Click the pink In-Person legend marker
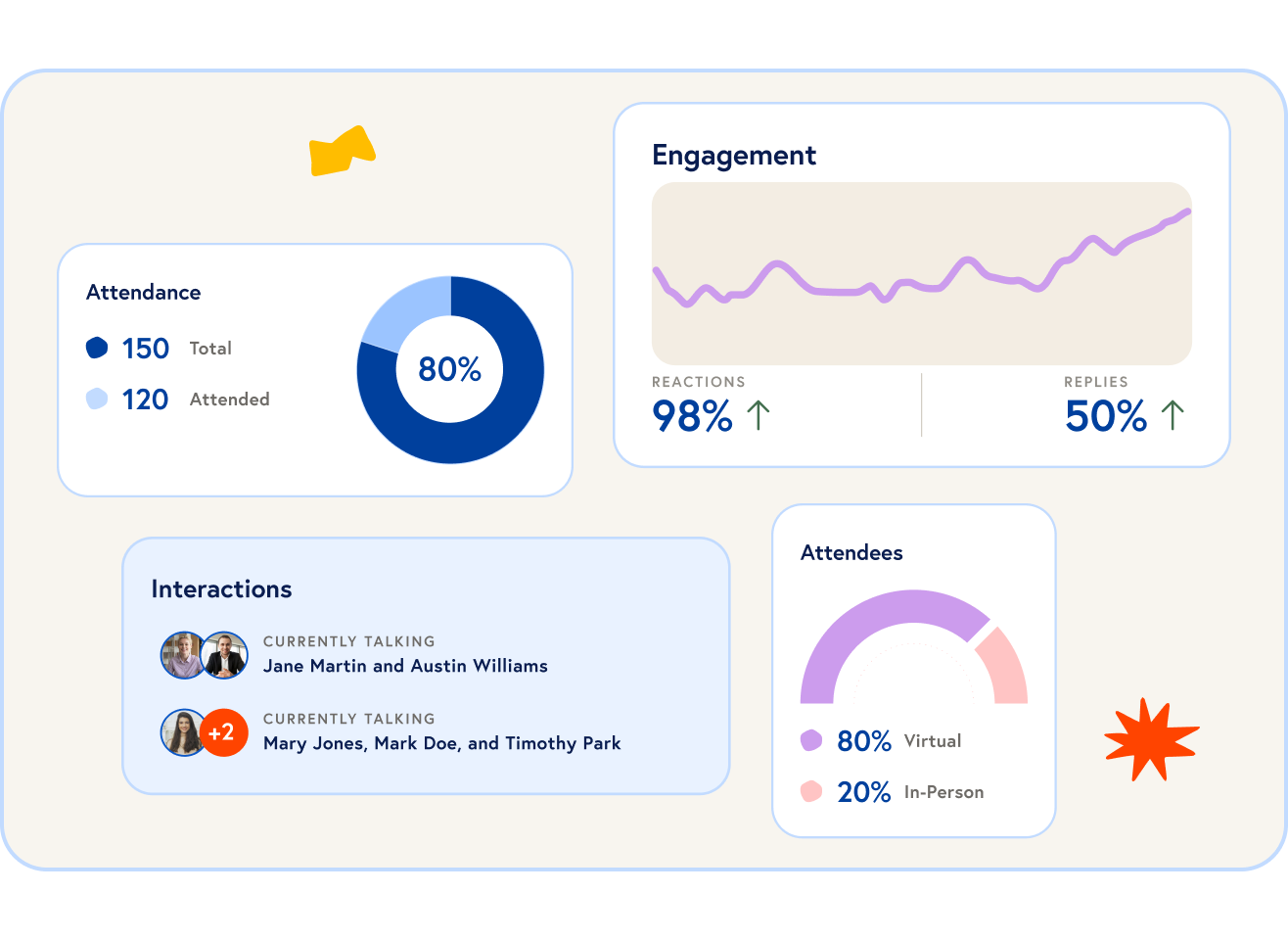 811,791
